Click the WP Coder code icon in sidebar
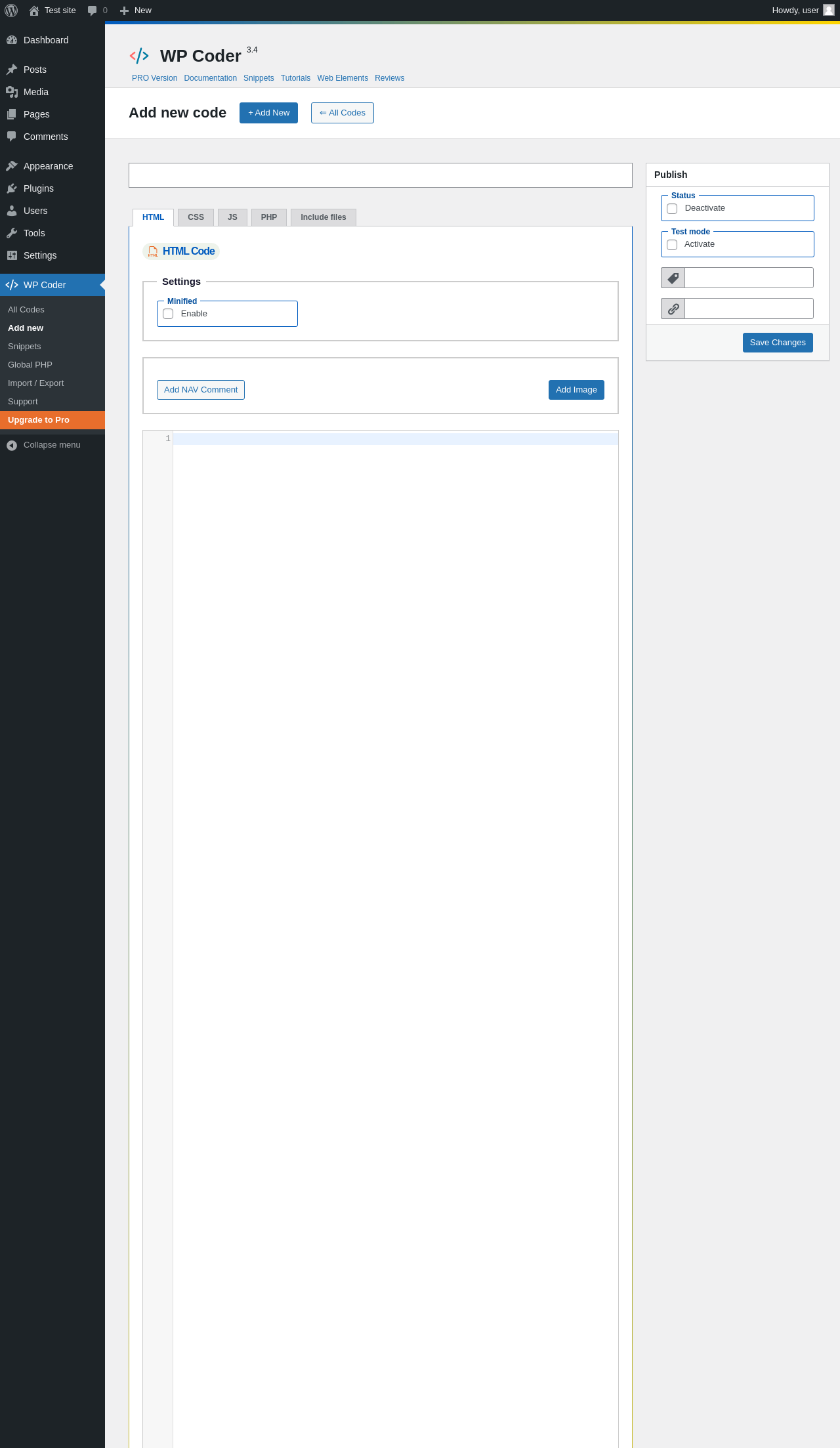The width and height of the screenshot is (840, 1448). tap(12, 285)
